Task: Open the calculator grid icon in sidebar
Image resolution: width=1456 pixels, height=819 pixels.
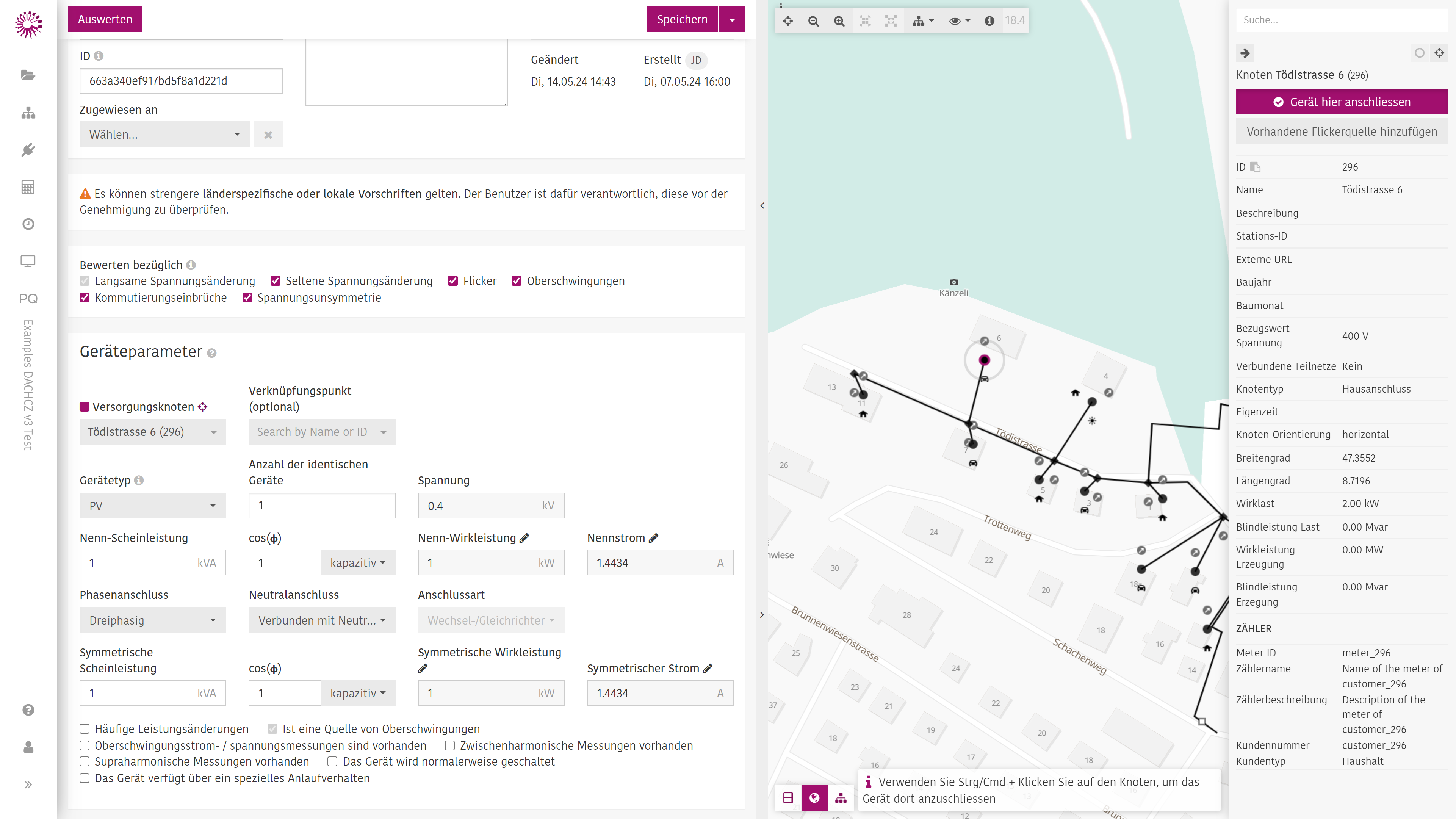Action: click(28, 187)
